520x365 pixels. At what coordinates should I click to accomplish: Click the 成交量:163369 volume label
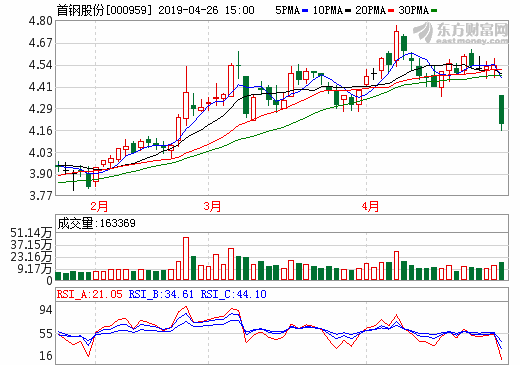coord(96,223)
